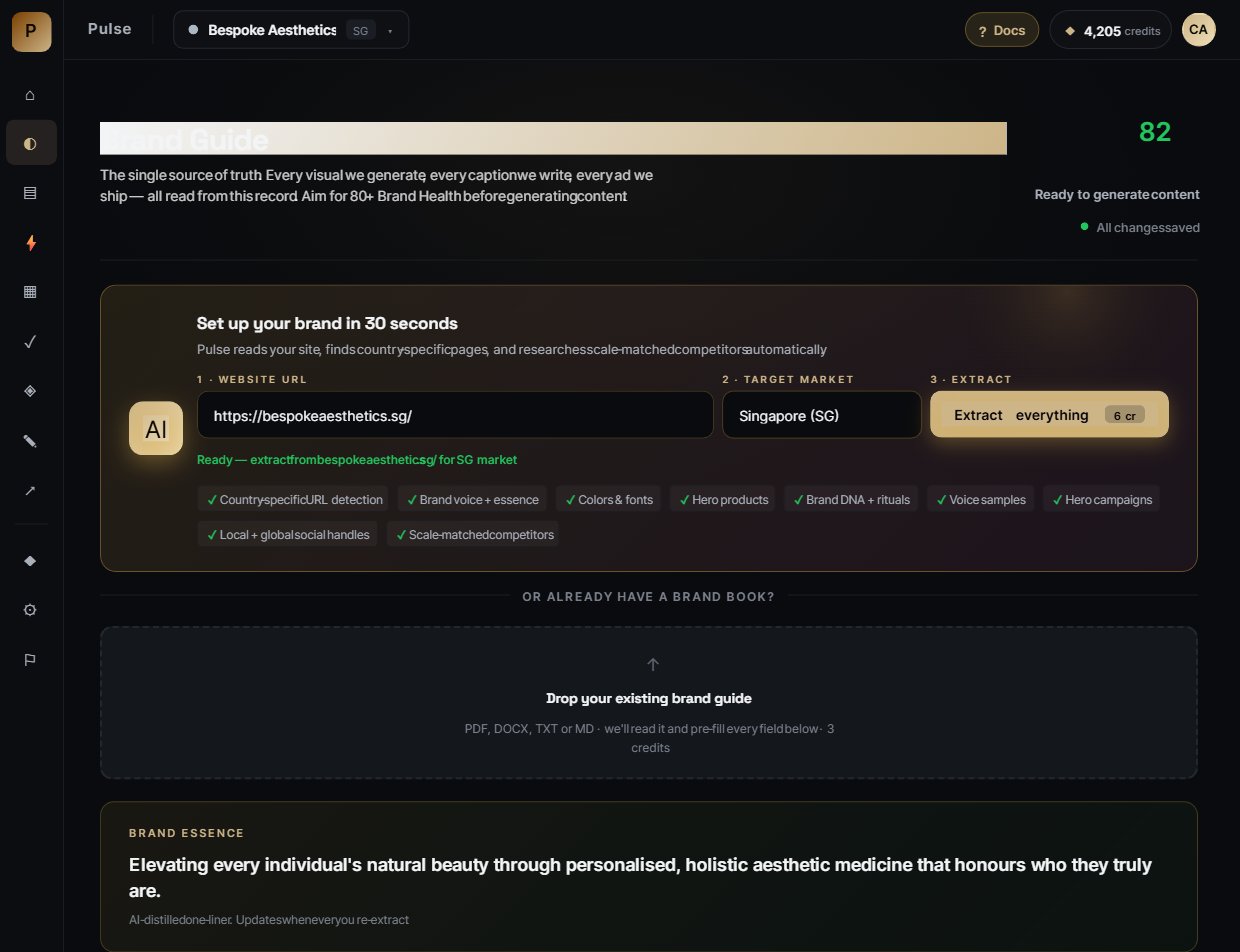The width and height of the screenshot is (1240, 952).
Task: Click the Pulse P logo
Action: [31, 31]
